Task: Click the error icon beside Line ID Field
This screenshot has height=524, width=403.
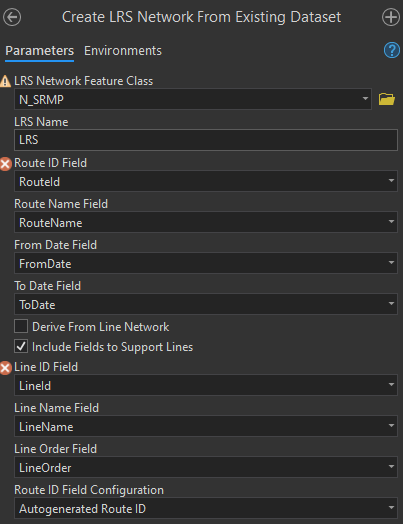Action: point(5,368)
